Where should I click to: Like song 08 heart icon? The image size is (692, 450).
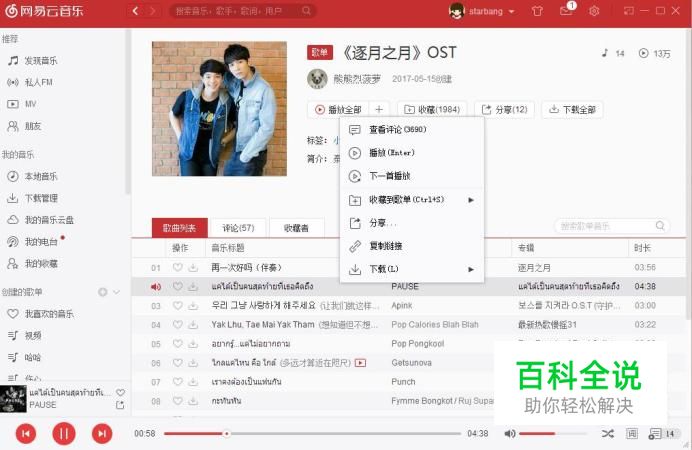tap(177, 401)
